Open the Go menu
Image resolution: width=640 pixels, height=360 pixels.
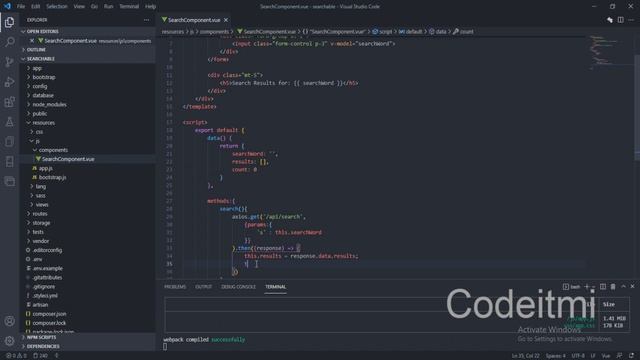click(94, 7)
